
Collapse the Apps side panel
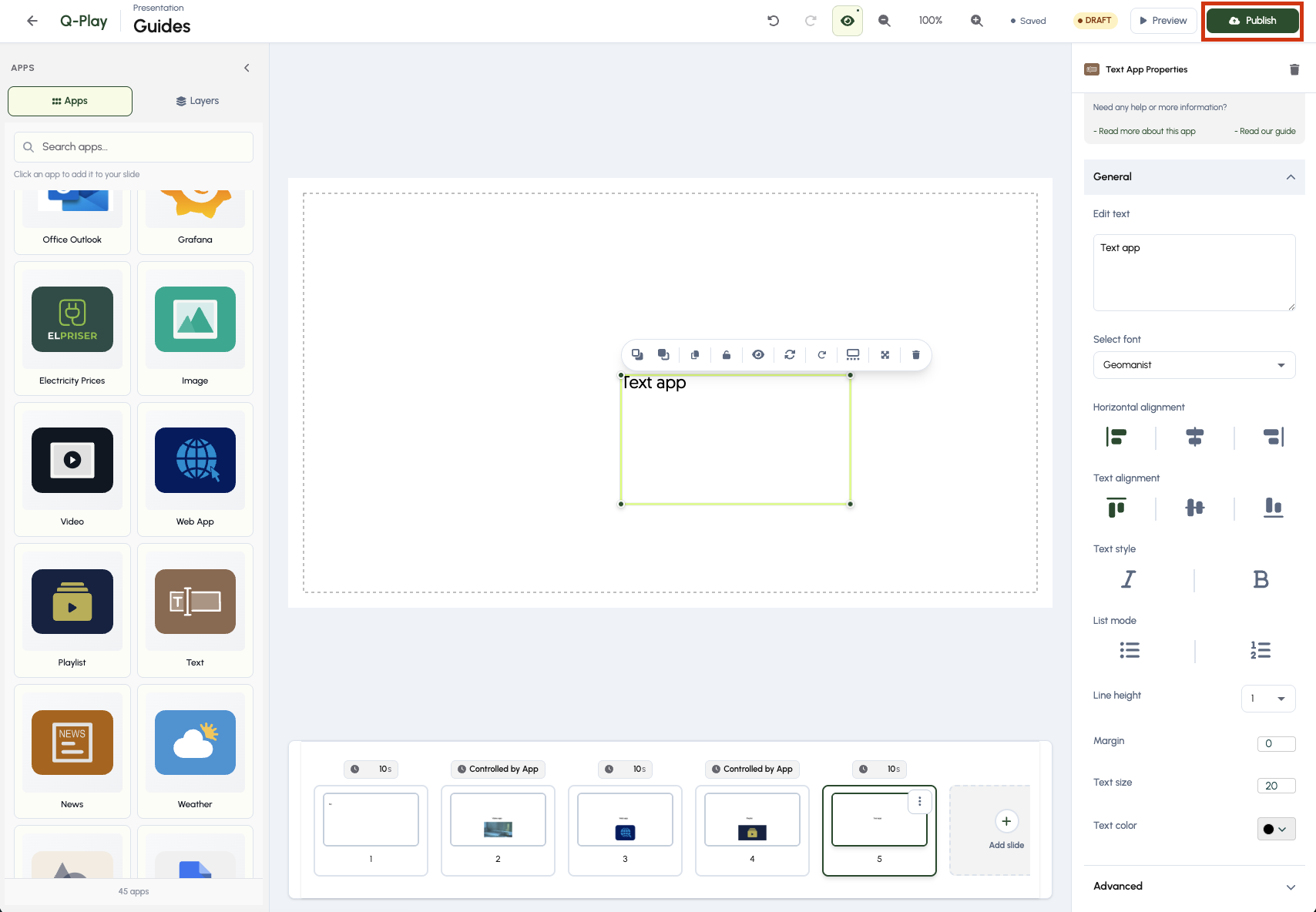(x=247, y=68)
